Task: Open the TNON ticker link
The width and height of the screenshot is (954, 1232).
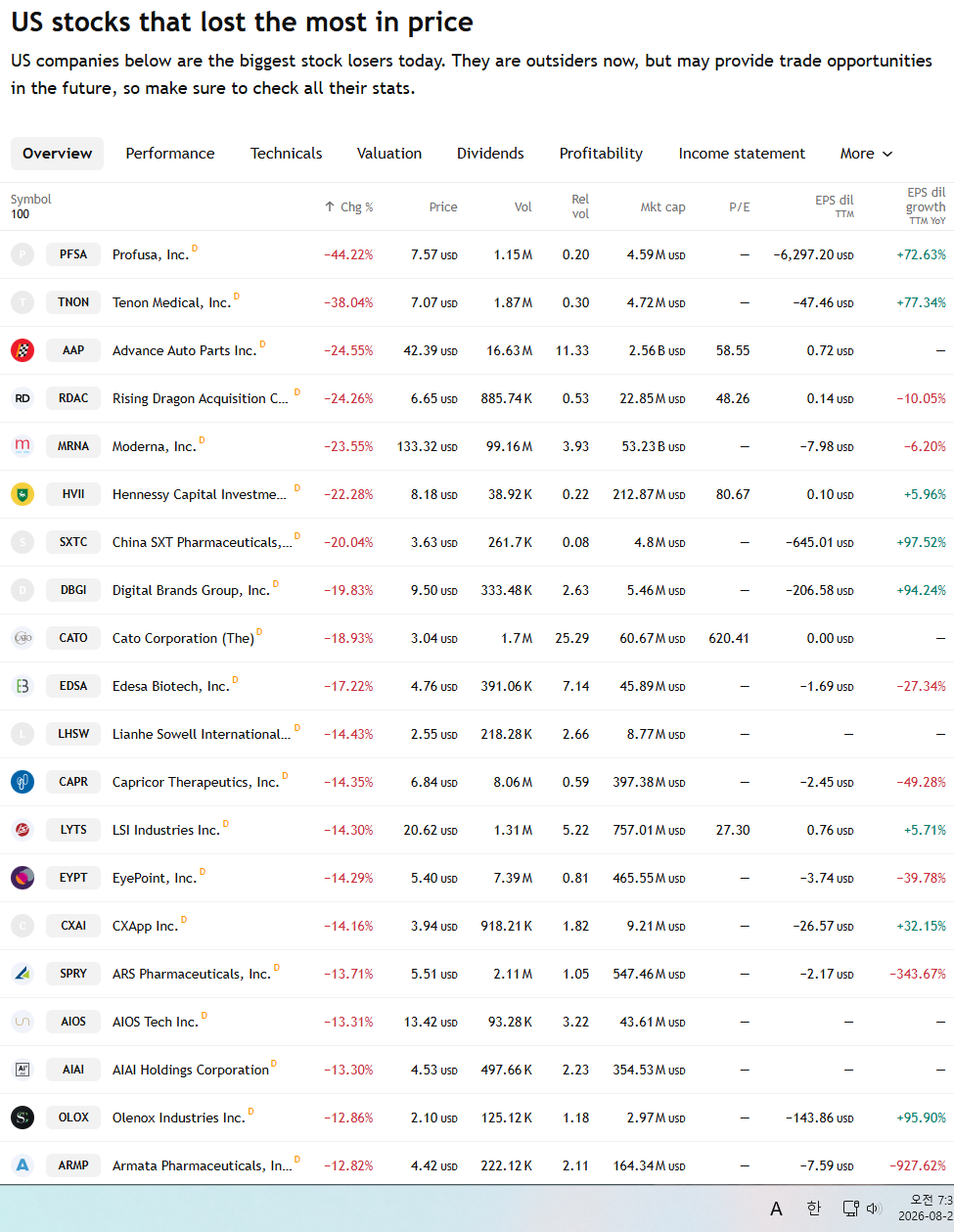Action: click(73, 302)
